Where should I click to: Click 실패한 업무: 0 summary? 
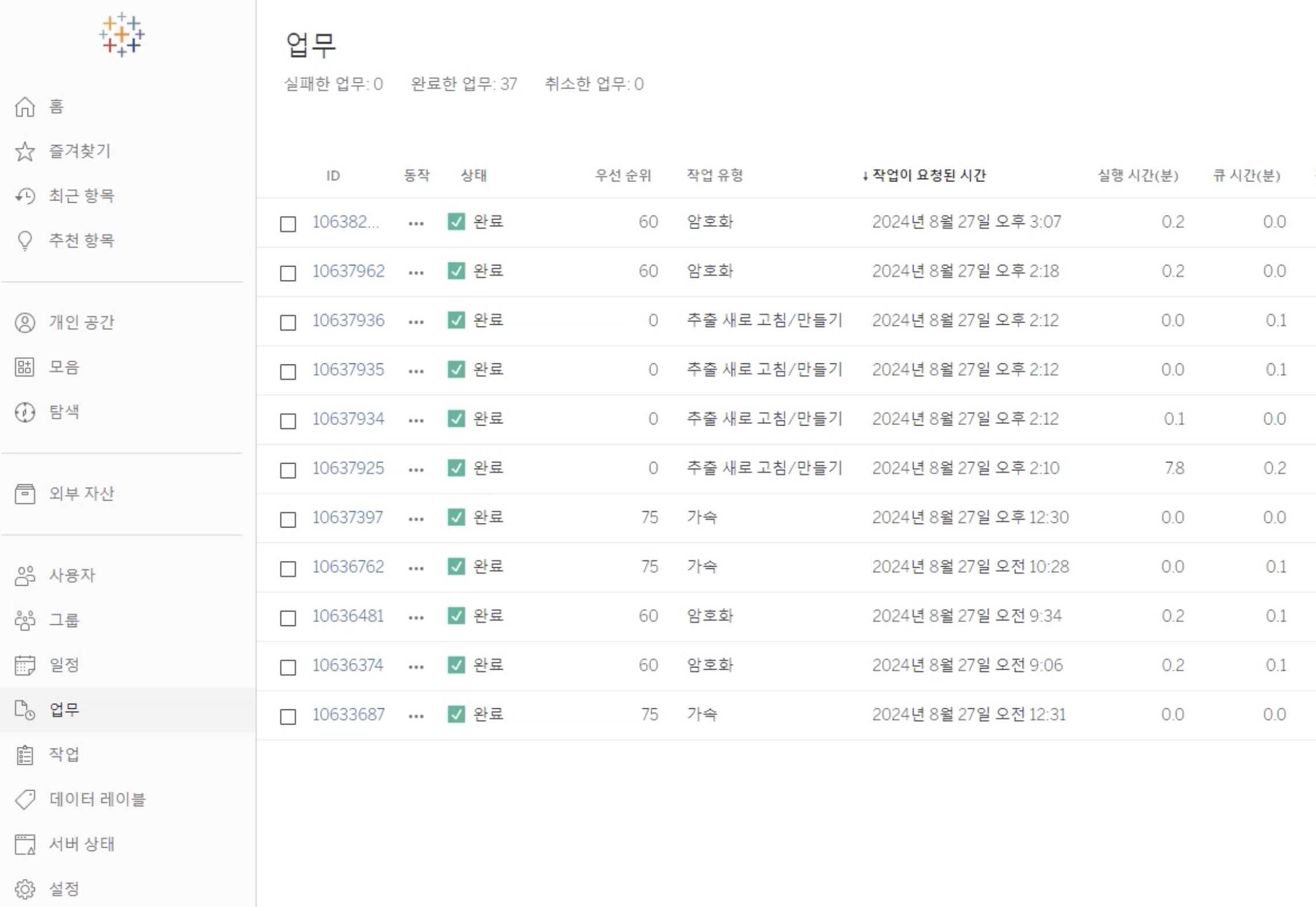333,84
